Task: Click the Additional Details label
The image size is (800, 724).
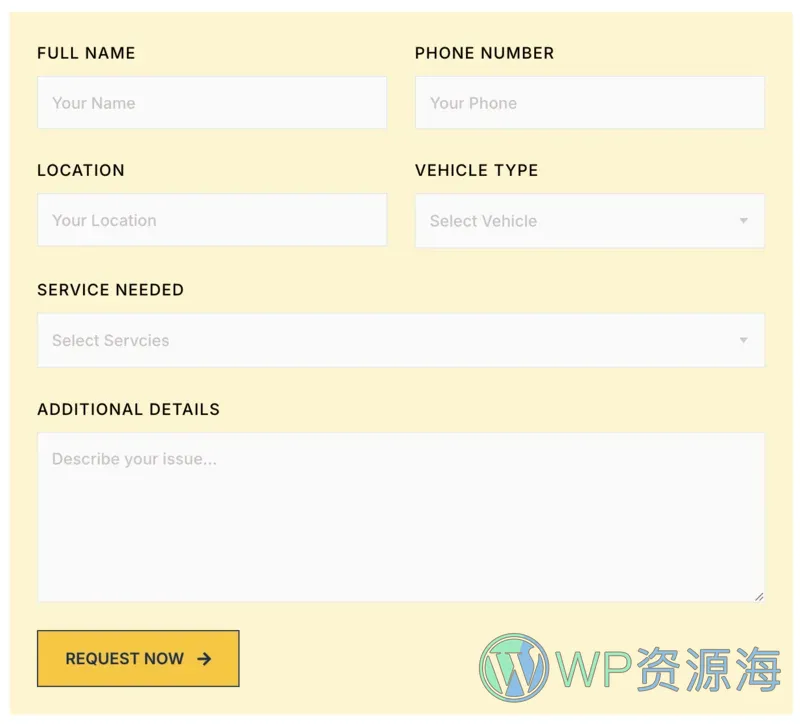Action: click(129, 409)
